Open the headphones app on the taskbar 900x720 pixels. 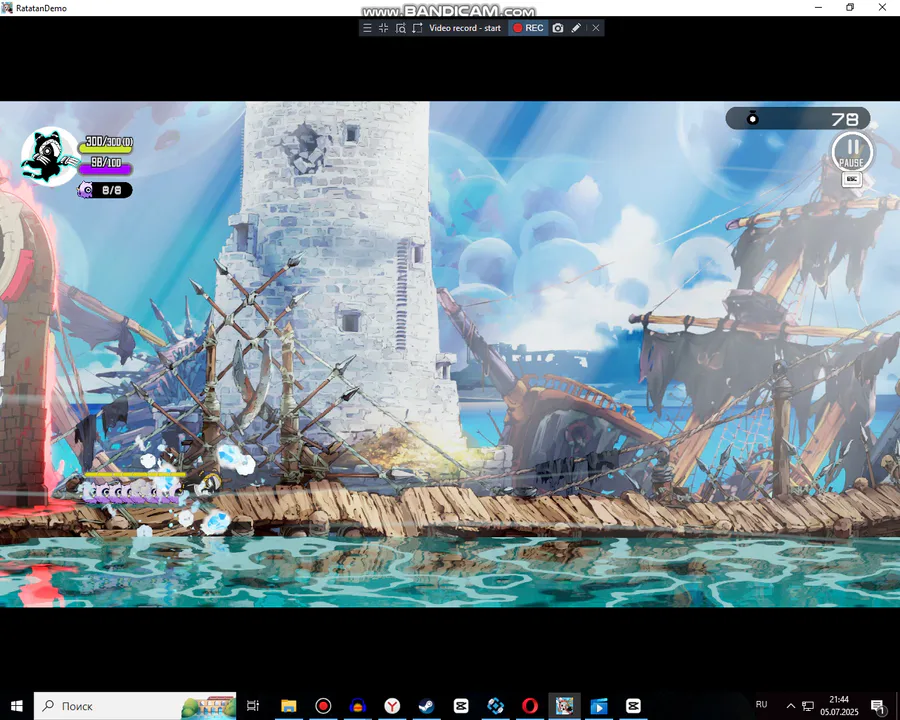[358, 706]
